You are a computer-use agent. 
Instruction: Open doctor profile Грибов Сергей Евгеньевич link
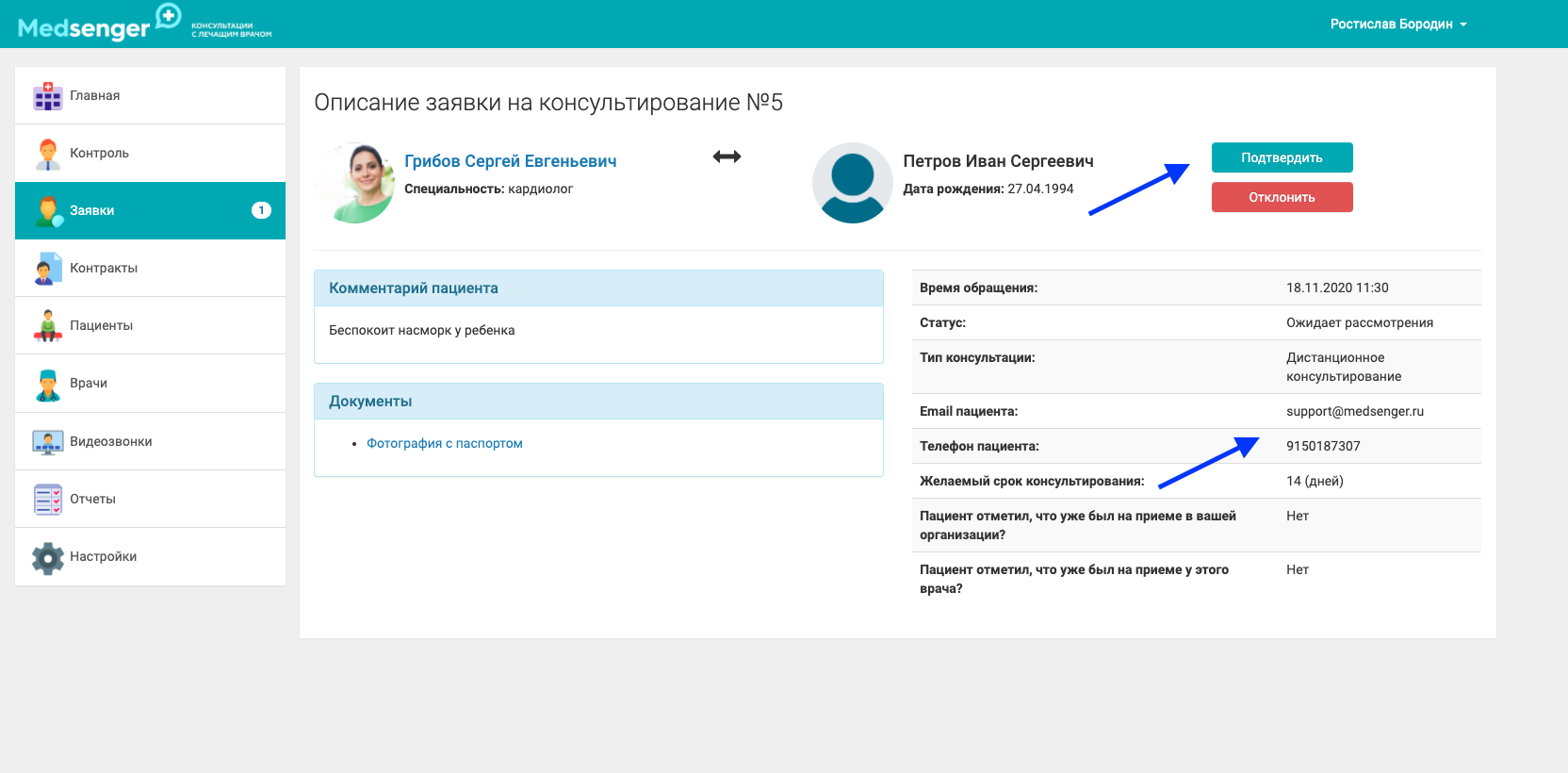tap(510, 161)
